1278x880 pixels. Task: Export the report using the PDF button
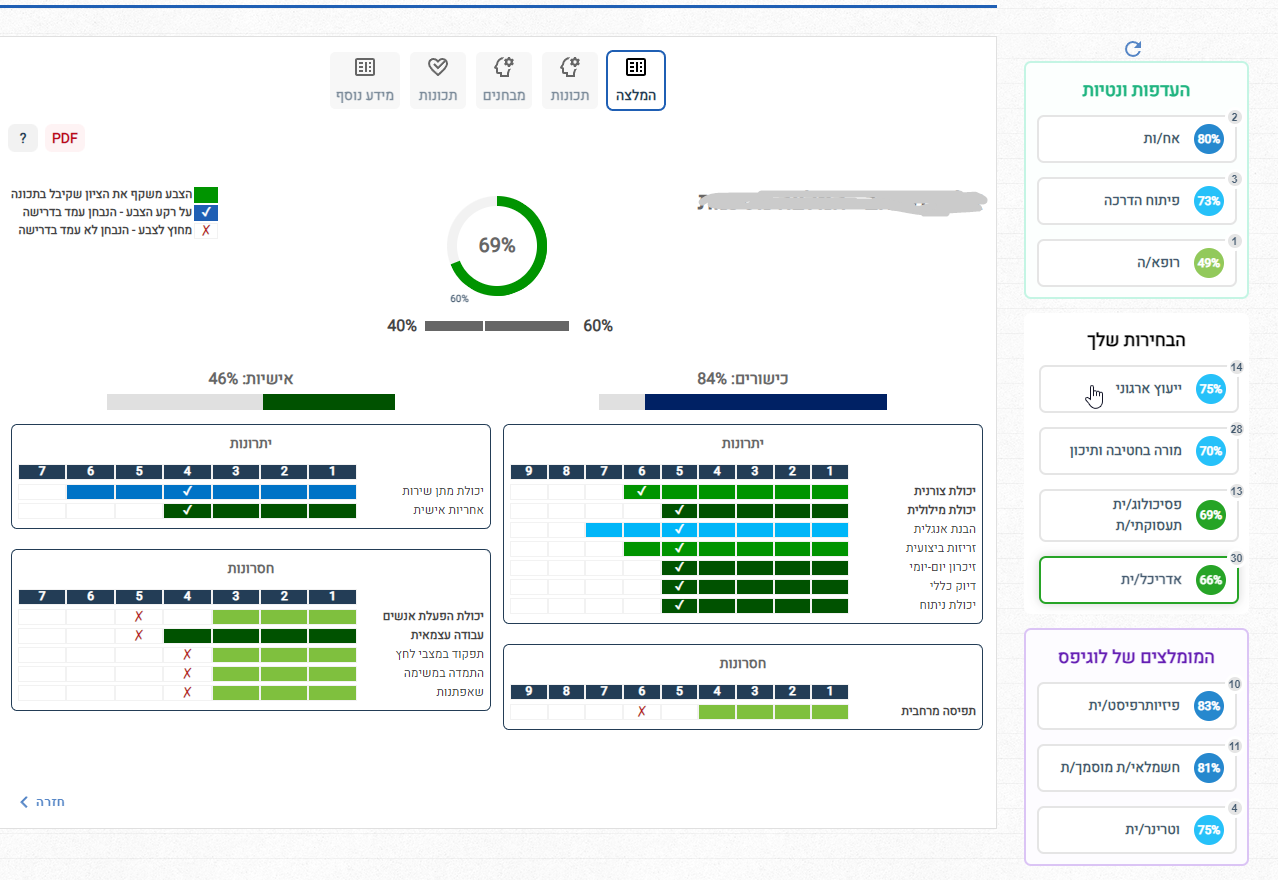point(65,138)
